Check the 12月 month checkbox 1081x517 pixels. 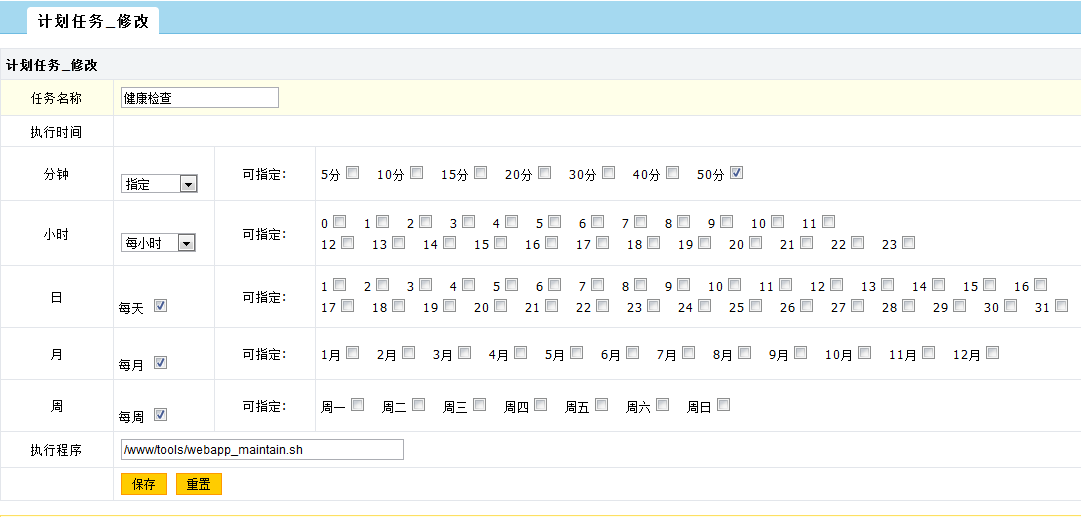(x=993, y=353)
